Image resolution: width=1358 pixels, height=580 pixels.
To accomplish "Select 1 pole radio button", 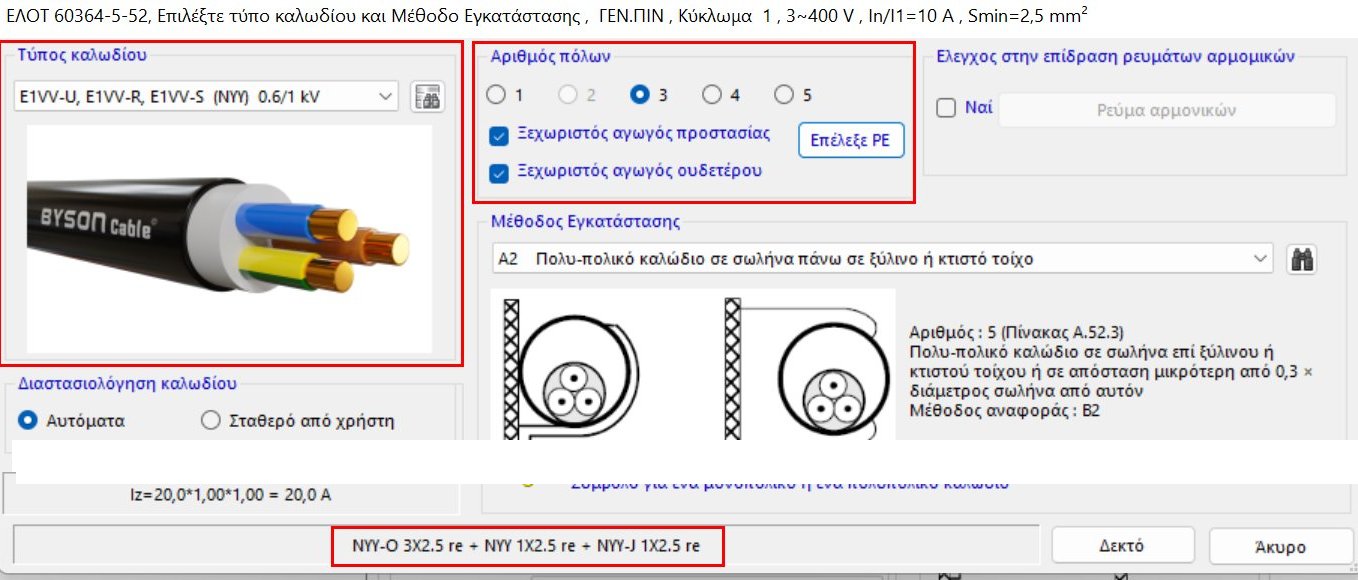I will pyautogui.click(x=497, y=95).
